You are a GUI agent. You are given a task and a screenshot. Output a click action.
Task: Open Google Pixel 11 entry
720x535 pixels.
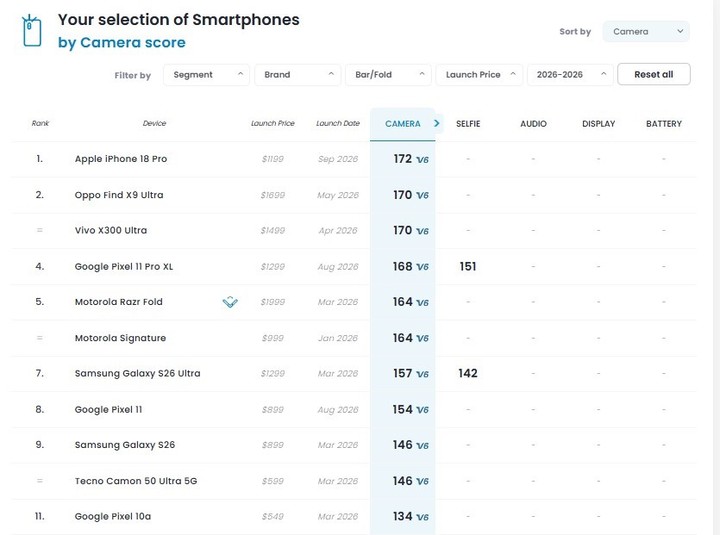pos(108,410)
